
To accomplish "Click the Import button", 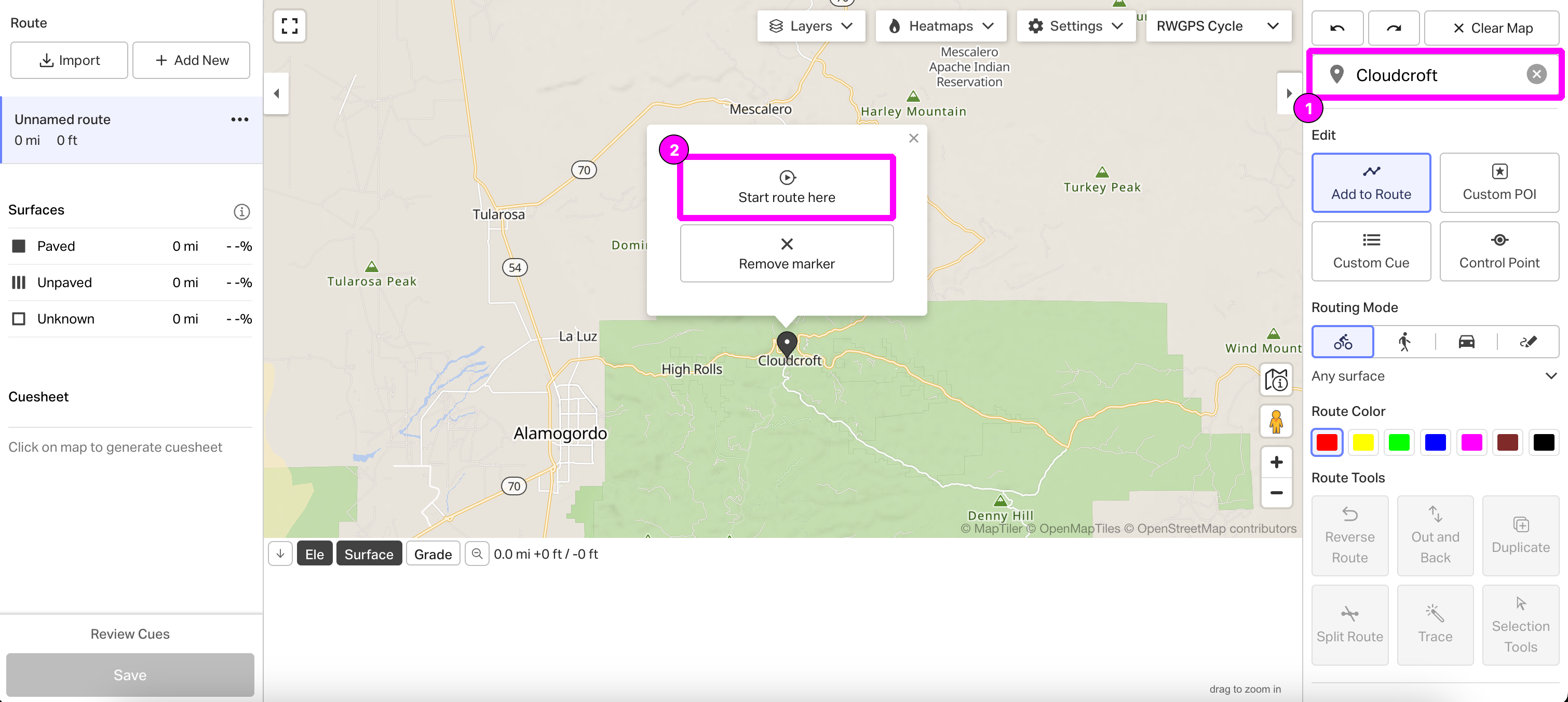I will pyautogui.click(x=70, y=60).
